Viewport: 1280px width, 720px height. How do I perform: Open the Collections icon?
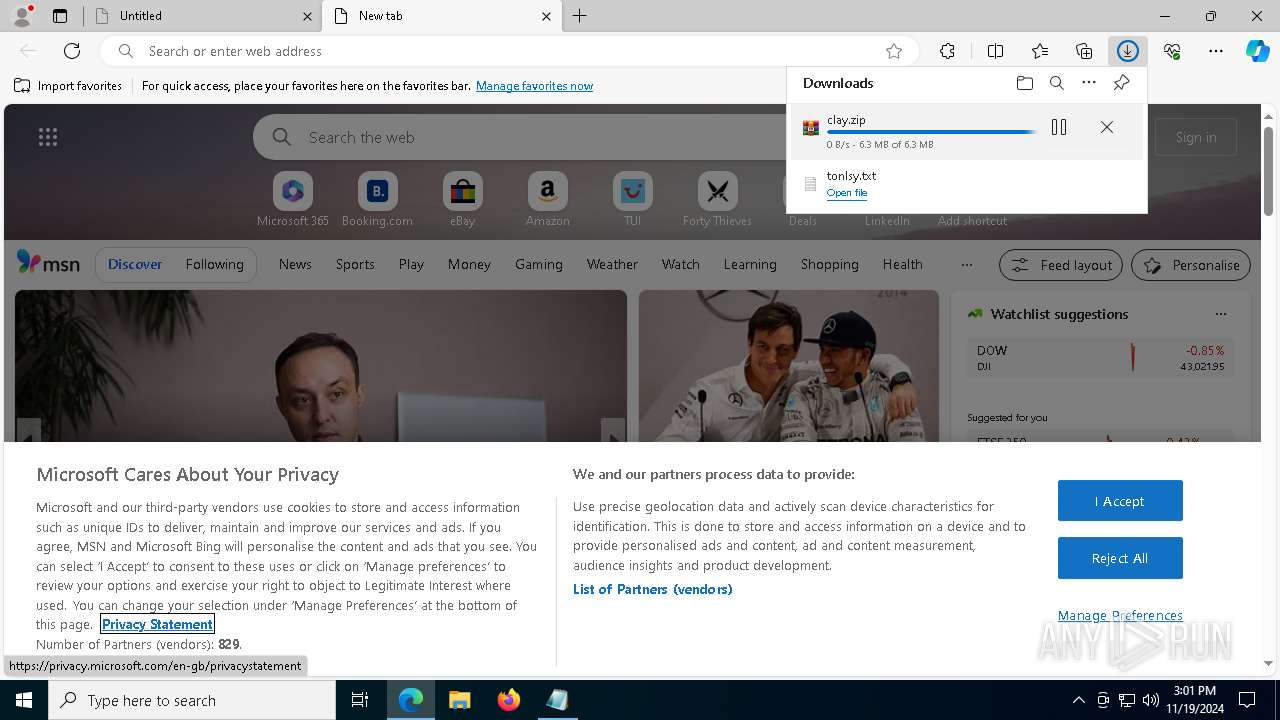pos(1084,51)
